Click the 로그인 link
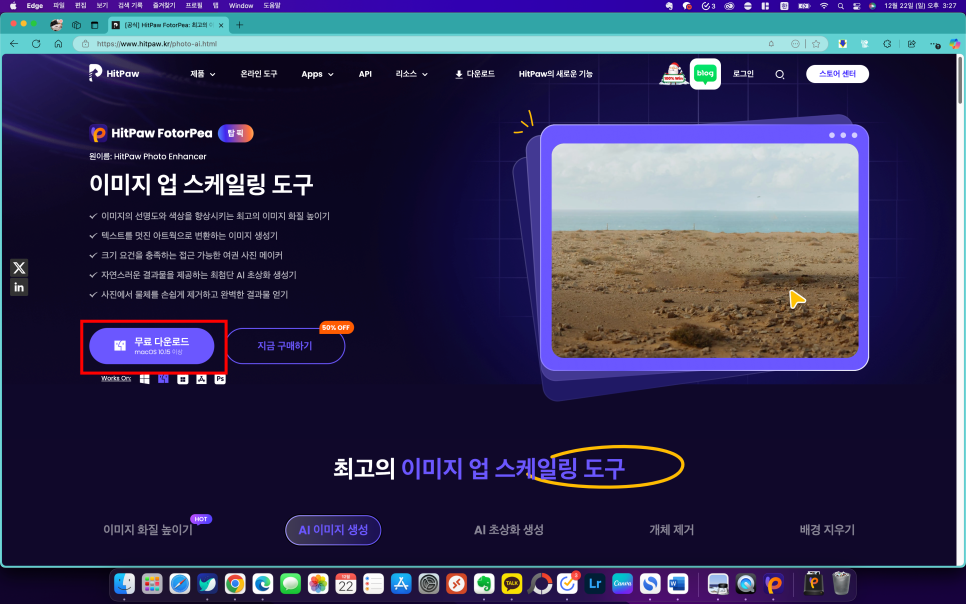Screen dimensions: 966x604 (743, 74)
